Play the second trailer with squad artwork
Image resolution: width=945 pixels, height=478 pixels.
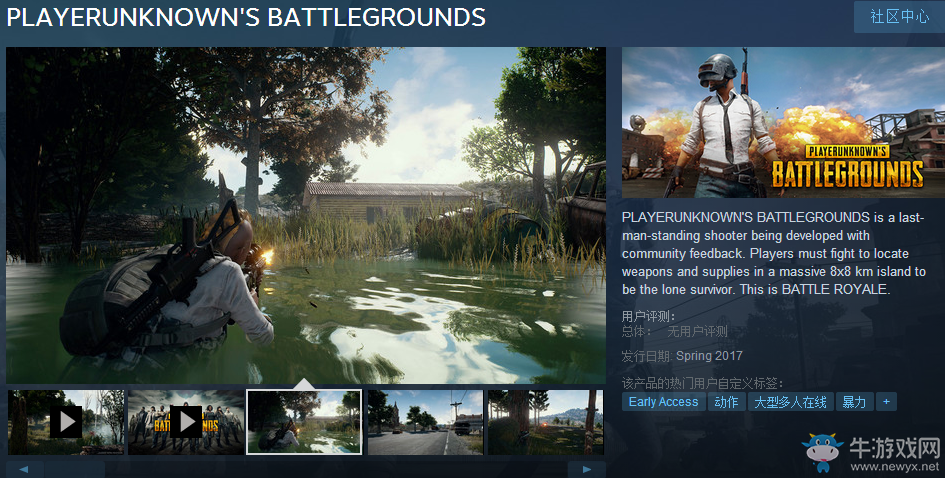pyautogui.click(x=186, y=422)
